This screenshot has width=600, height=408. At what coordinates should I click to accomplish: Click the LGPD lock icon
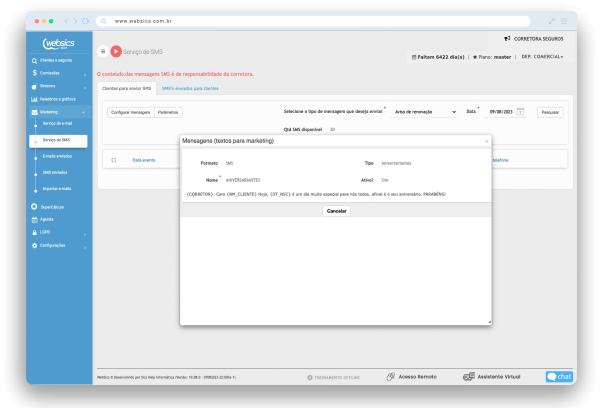coord(34,232)
